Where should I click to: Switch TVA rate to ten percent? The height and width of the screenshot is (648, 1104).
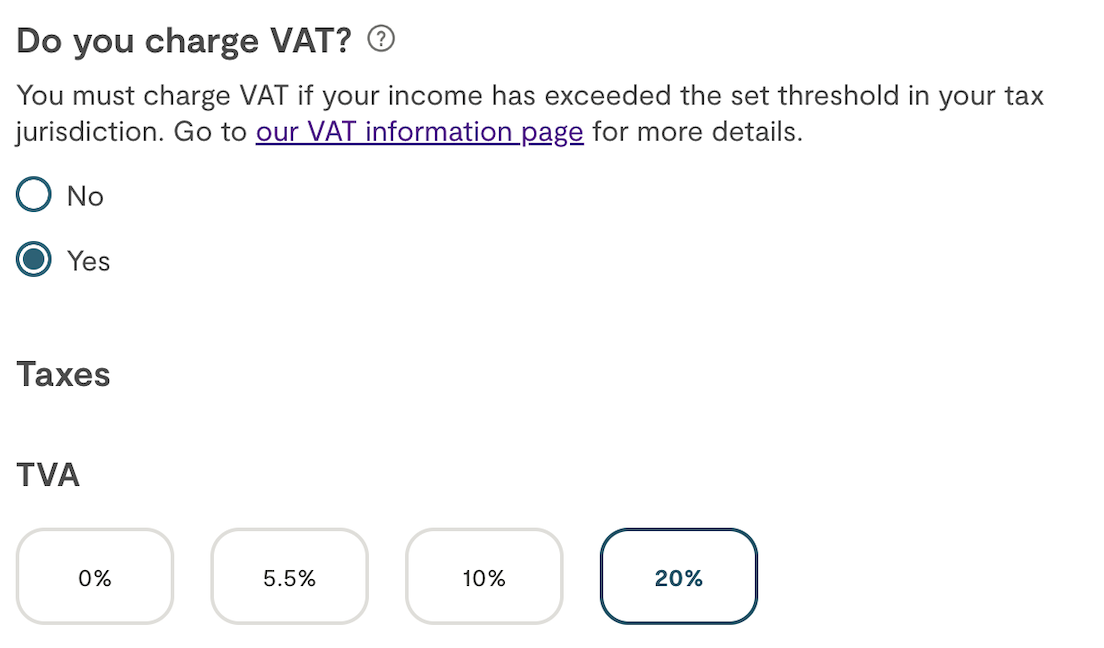pos(484,576)
